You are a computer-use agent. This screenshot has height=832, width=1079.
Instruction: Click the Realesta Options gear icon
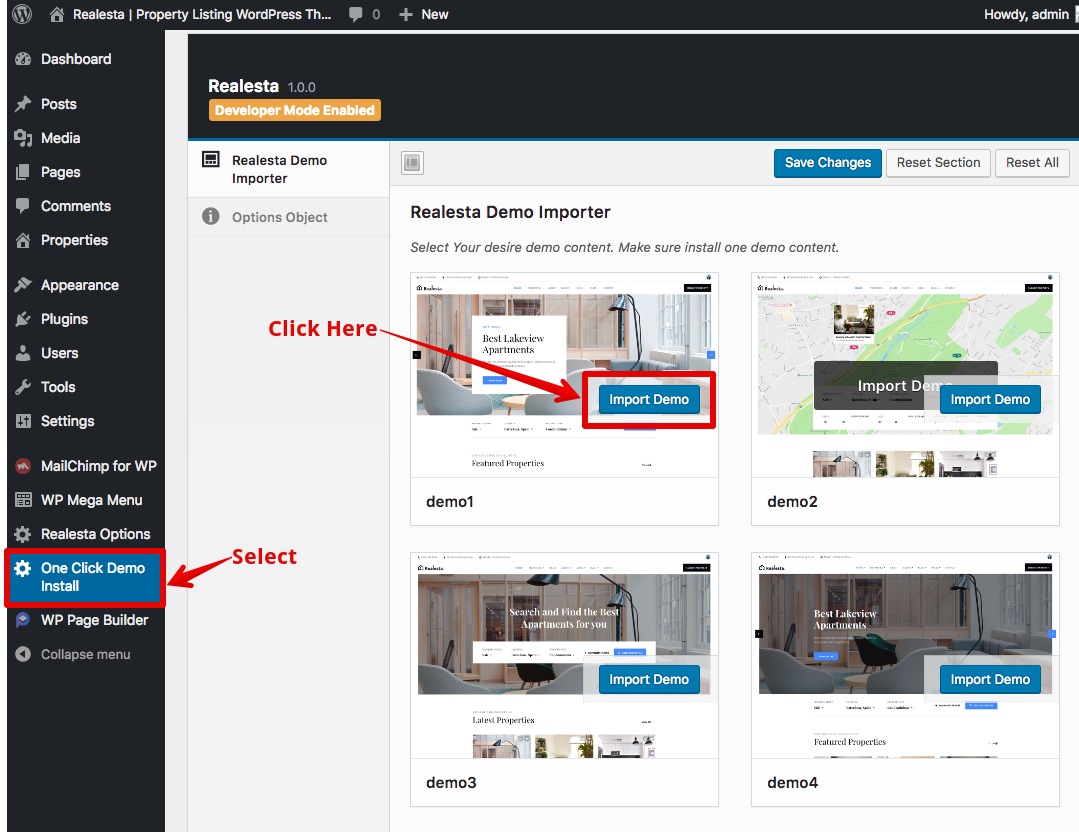point(23,534)
